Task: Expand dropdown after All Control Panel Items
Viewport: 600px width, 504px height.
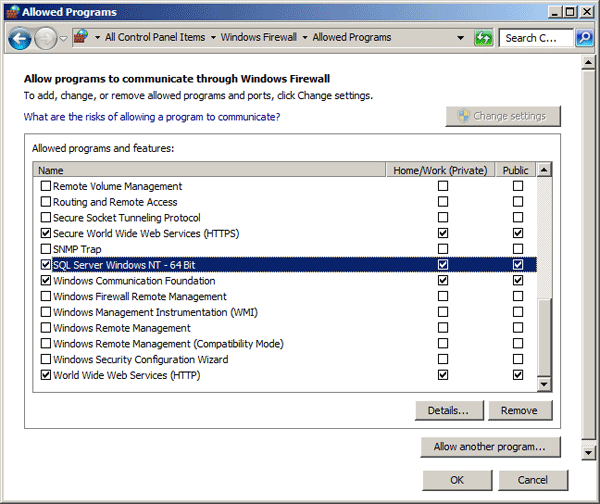Action: [213, 38]
